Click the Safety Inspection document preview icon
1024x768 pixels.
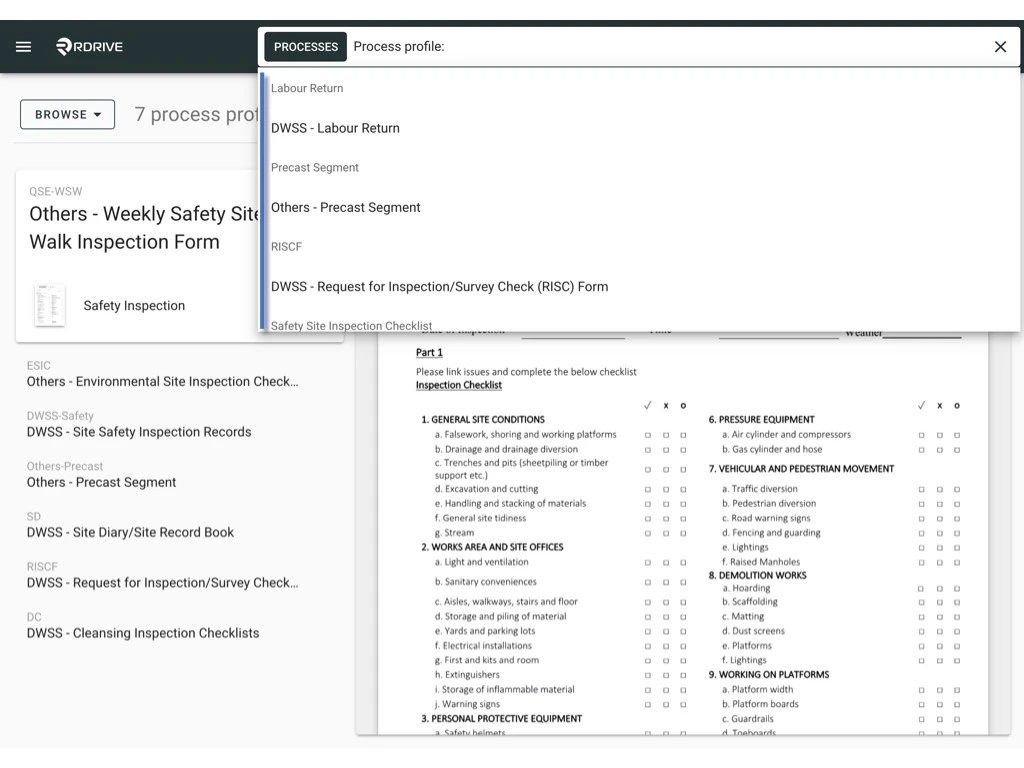48,304
